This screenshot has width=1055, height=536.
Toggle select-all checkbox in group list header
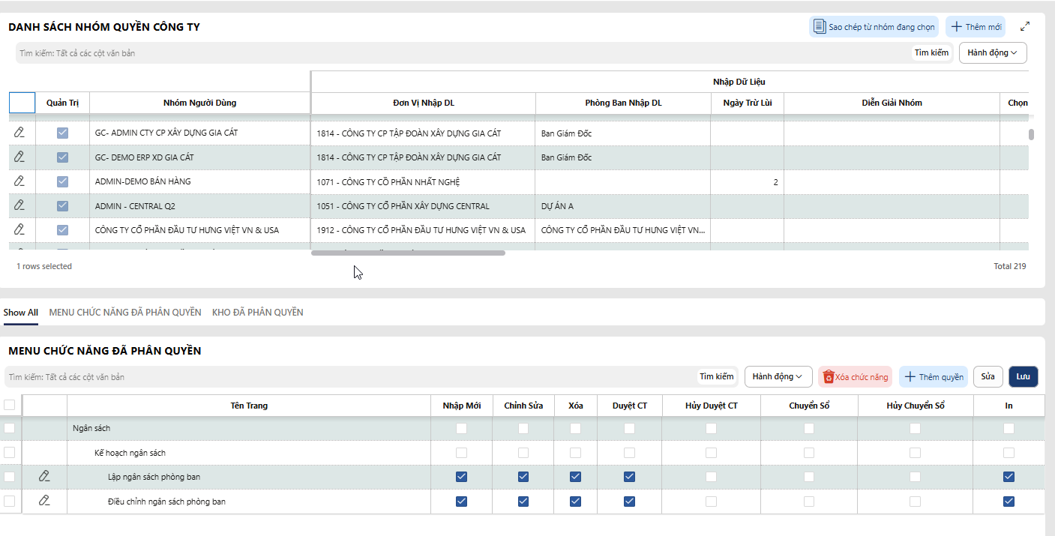coord(22,103)
